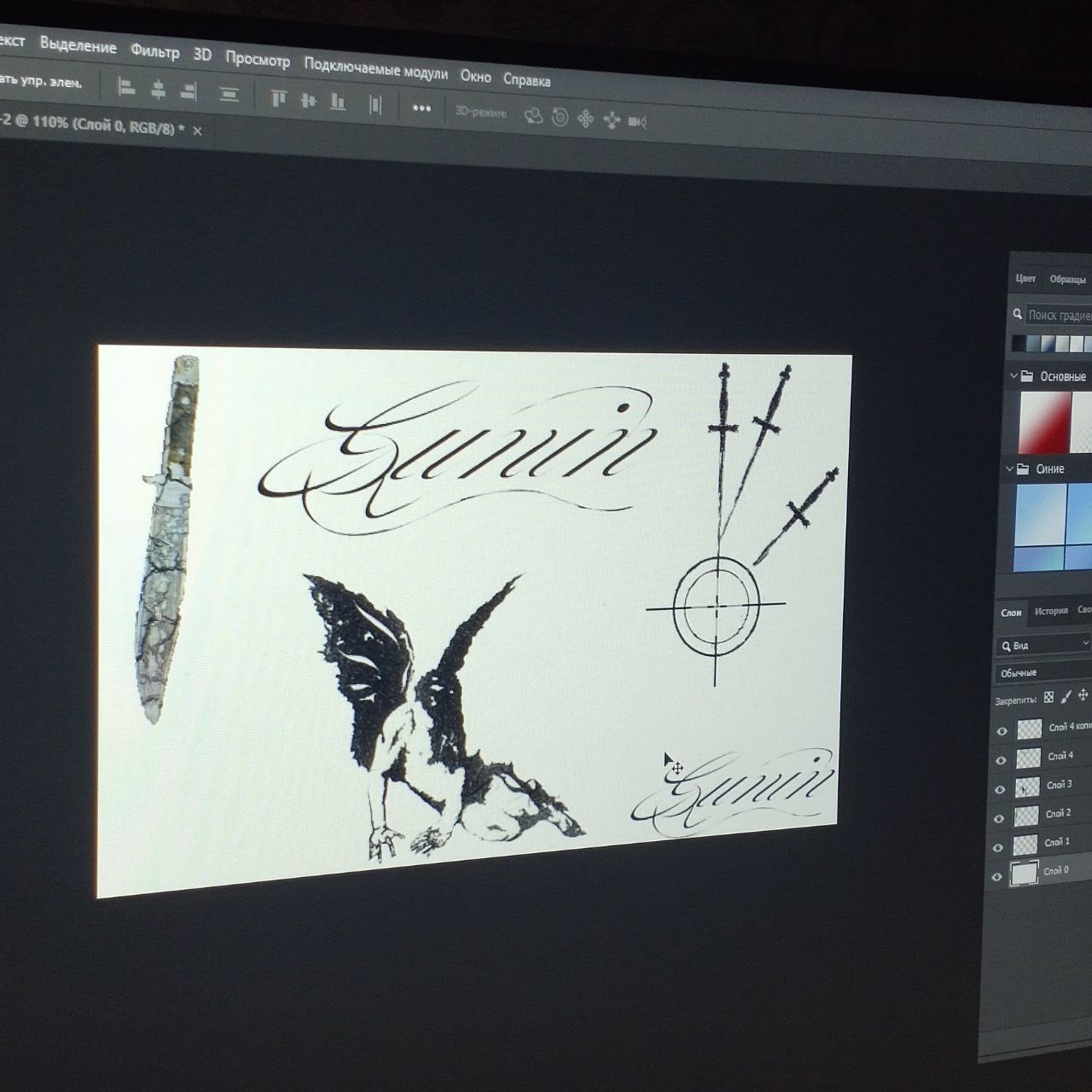Lock layer position move icon
Image resolution: width=1092 pixels, height=1092 pixels.
(x=1083, y=695)
